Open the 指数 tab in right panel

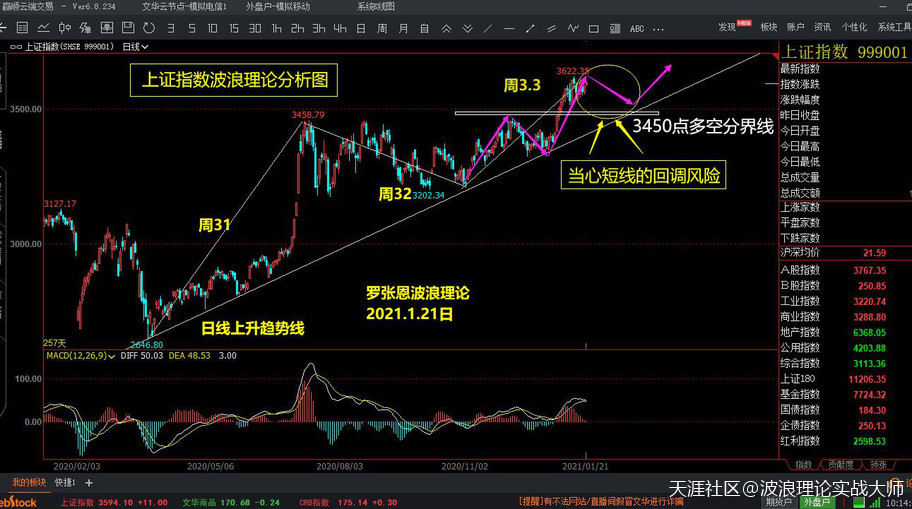point(803,464)
